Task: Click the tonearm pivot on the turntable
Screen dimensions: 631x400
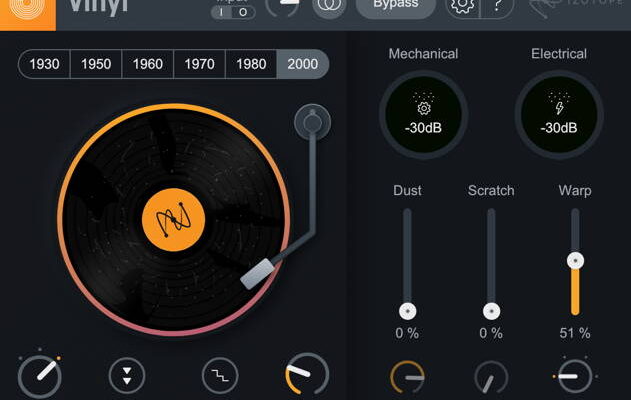Action: [313, 123]
